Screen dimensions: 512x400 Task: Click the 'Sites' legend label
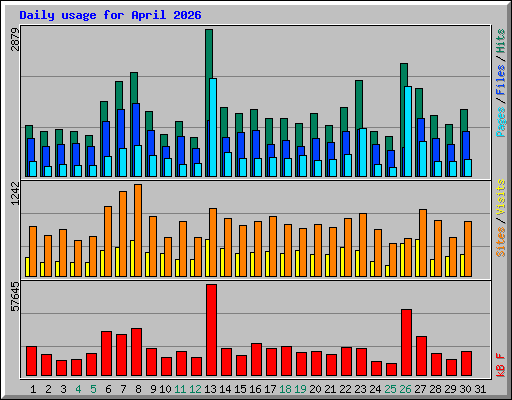[x=501, y=242]
